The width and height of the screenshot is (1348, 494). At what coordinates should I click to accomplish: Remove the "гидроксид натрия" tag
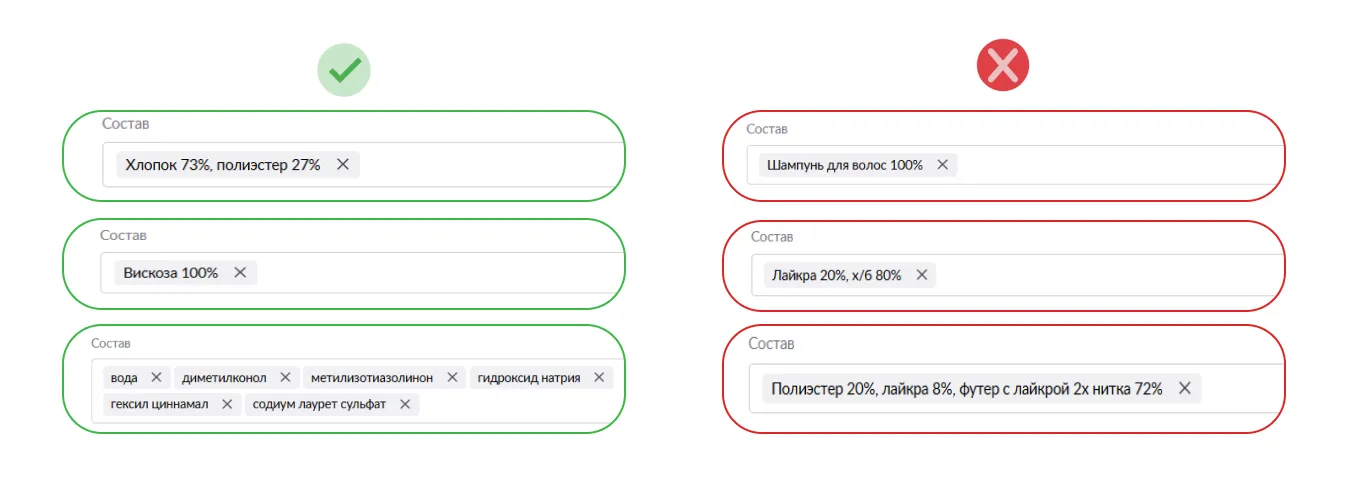click(599, 377)
